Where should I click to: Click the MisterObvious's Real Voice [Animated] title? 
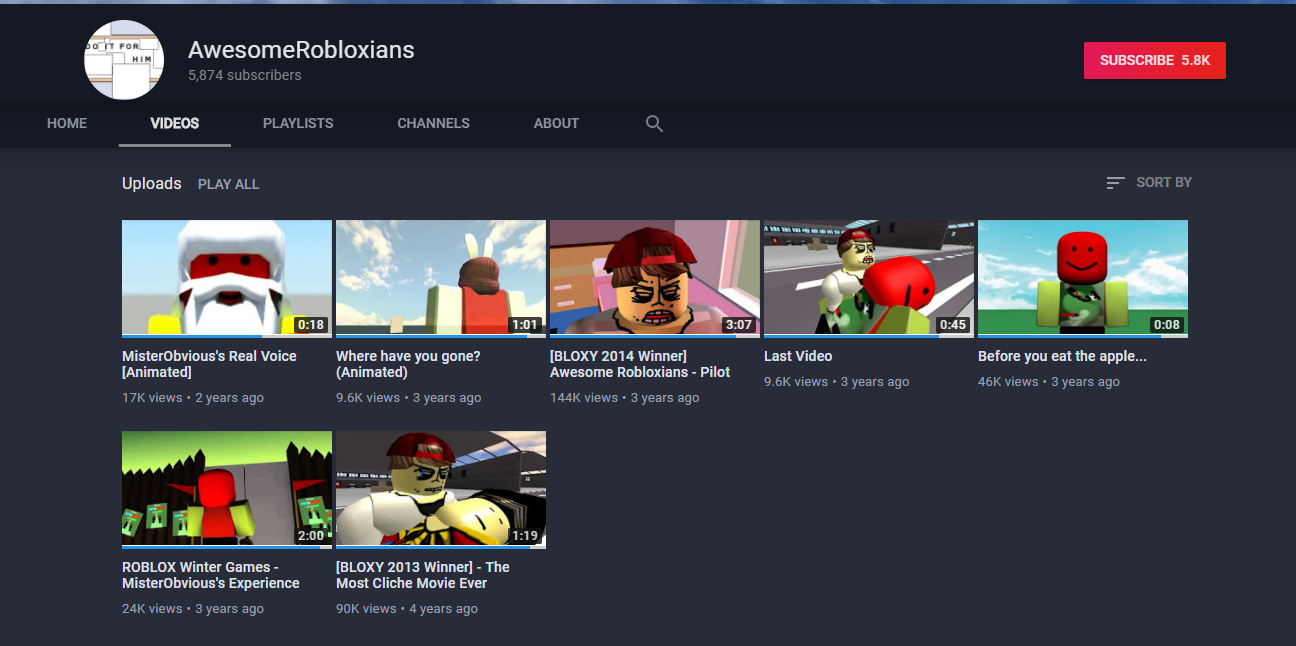[209, 364]
